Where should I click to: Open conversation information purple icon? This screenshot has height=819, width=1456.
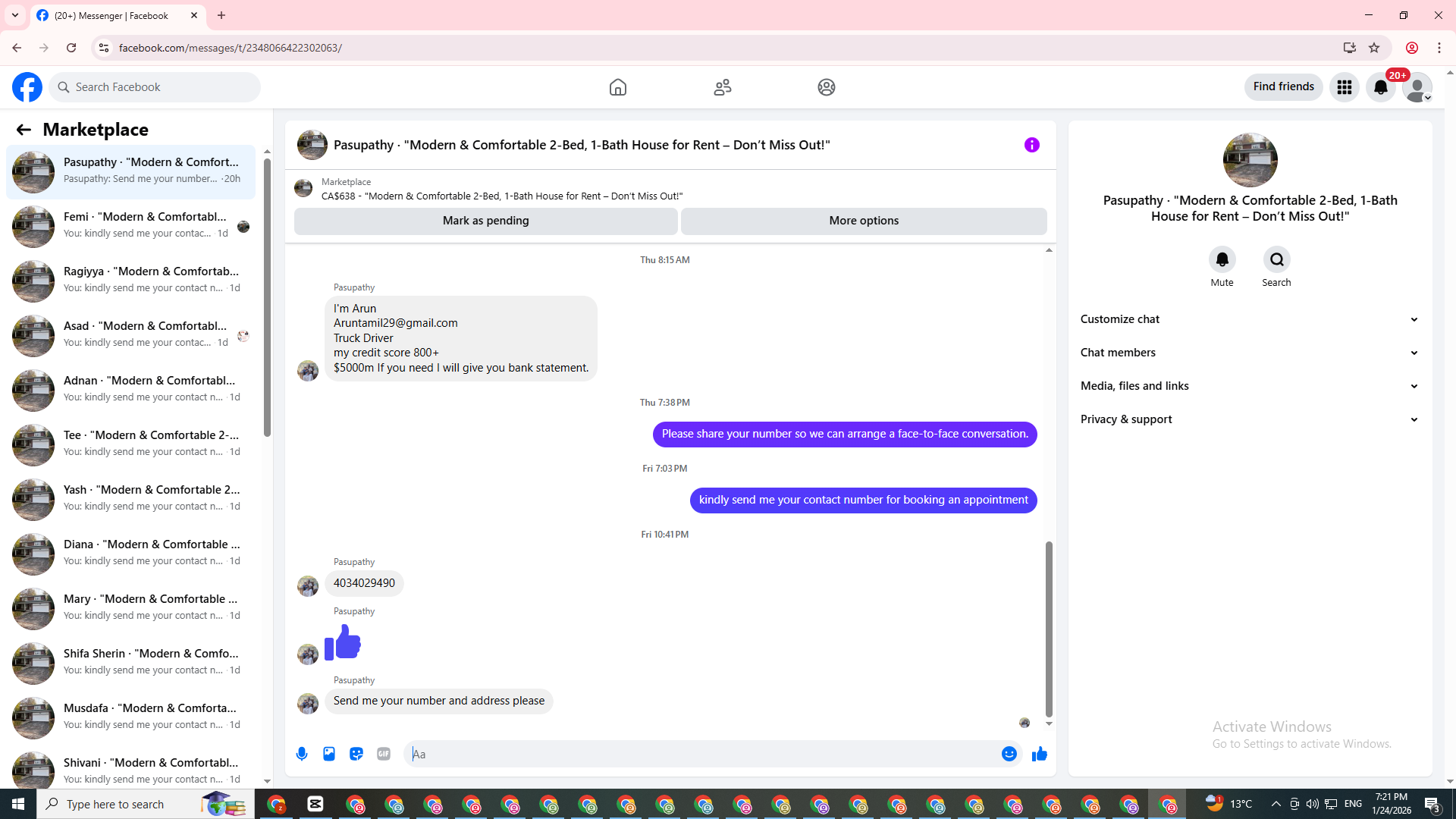(1031, 145)
